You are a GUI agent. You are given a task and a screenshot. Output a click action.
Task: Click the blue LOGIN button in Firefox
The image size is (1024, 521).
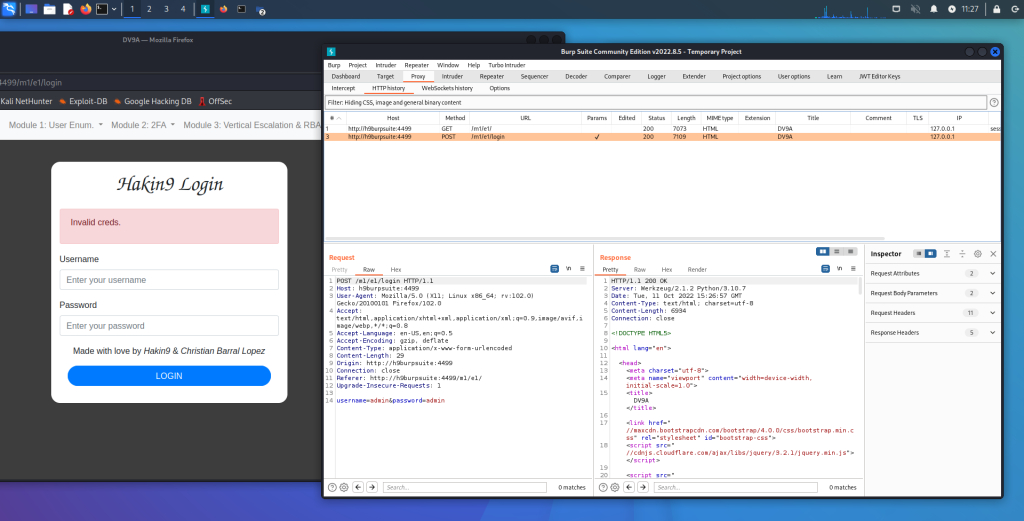point(169,376)
